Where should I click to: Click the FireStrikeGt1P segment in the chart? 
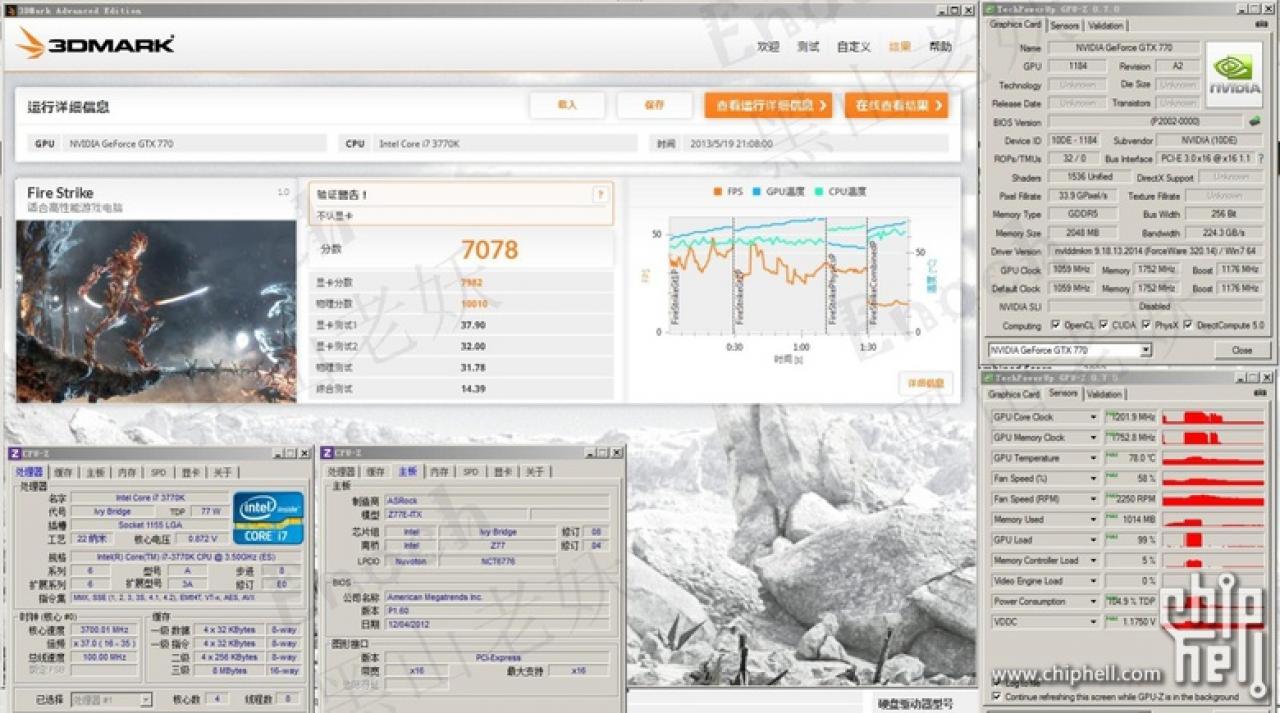[702, 275]
